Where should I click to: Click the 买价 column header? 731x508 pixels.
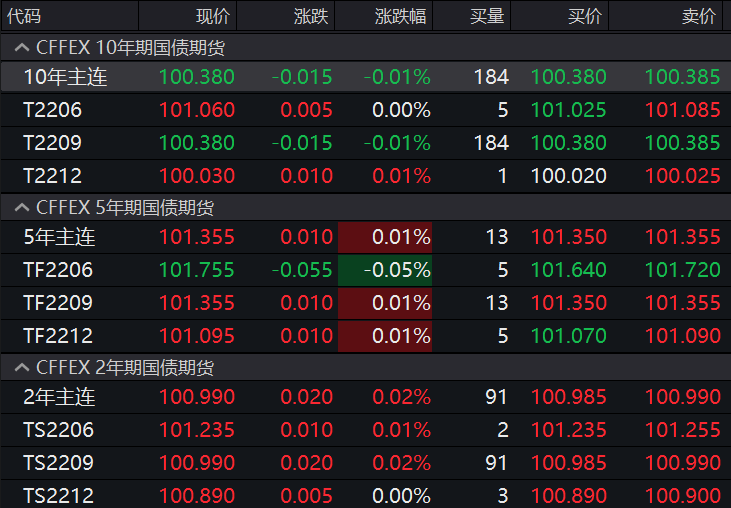tap(585, 16)
